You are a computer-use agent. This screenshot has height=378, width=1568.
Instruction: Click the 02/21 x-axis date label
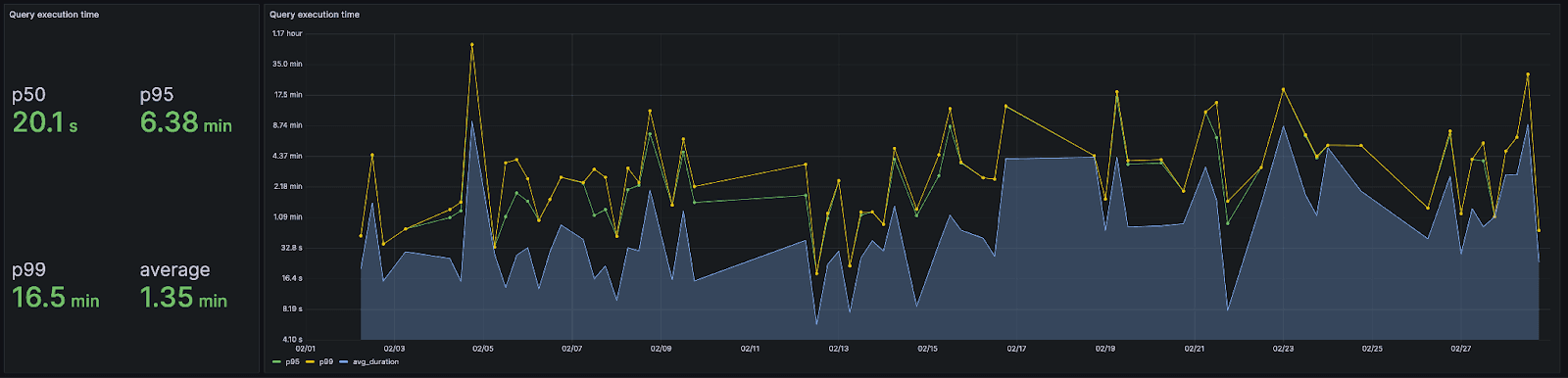point(1195,349)
